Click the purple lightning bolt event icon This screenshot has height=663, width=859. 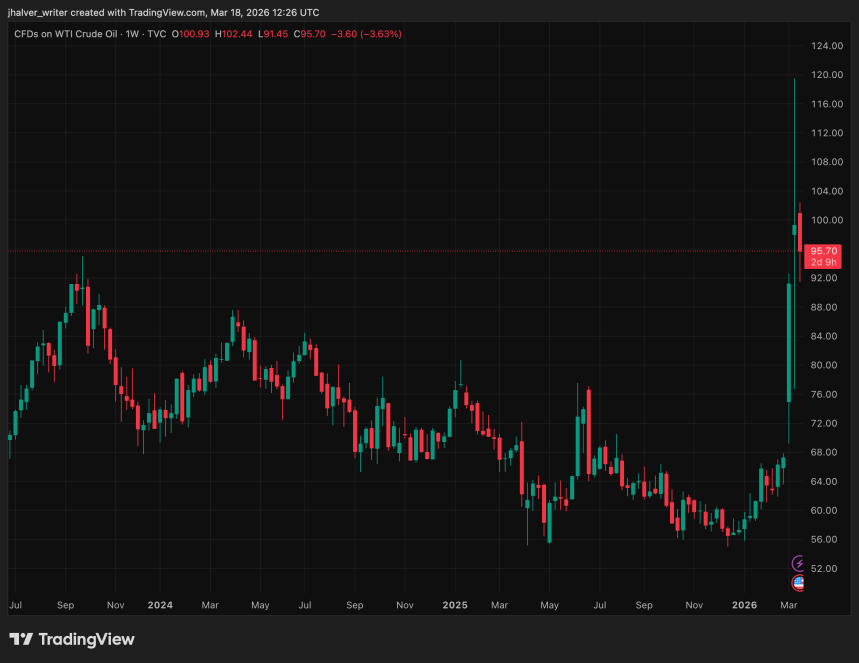click(798, 564)
